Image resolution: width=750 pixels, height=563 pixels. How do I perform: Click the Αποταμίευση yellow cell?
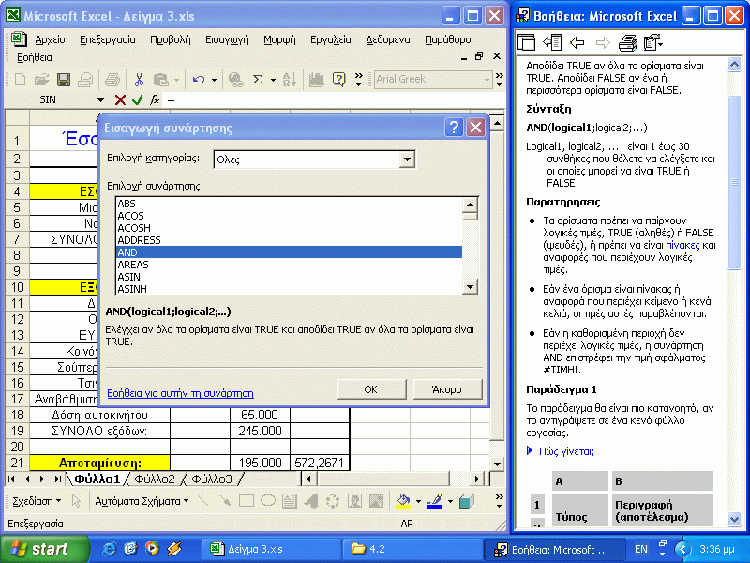click(x=100, y=463)
